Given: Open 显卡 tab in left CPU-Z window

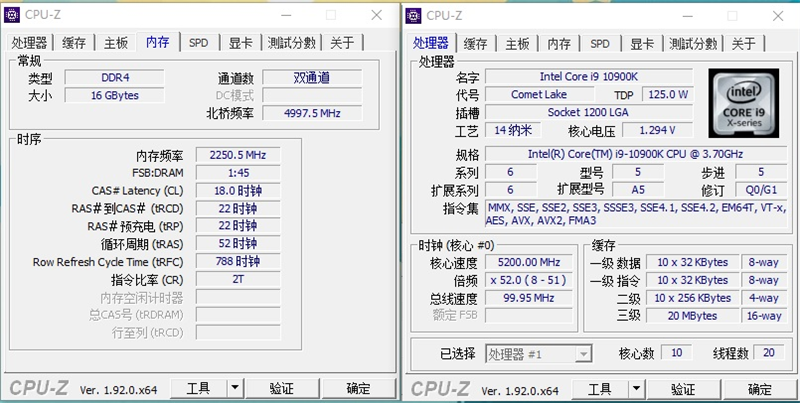Looking at the screenshot, I should click(240, 43).
